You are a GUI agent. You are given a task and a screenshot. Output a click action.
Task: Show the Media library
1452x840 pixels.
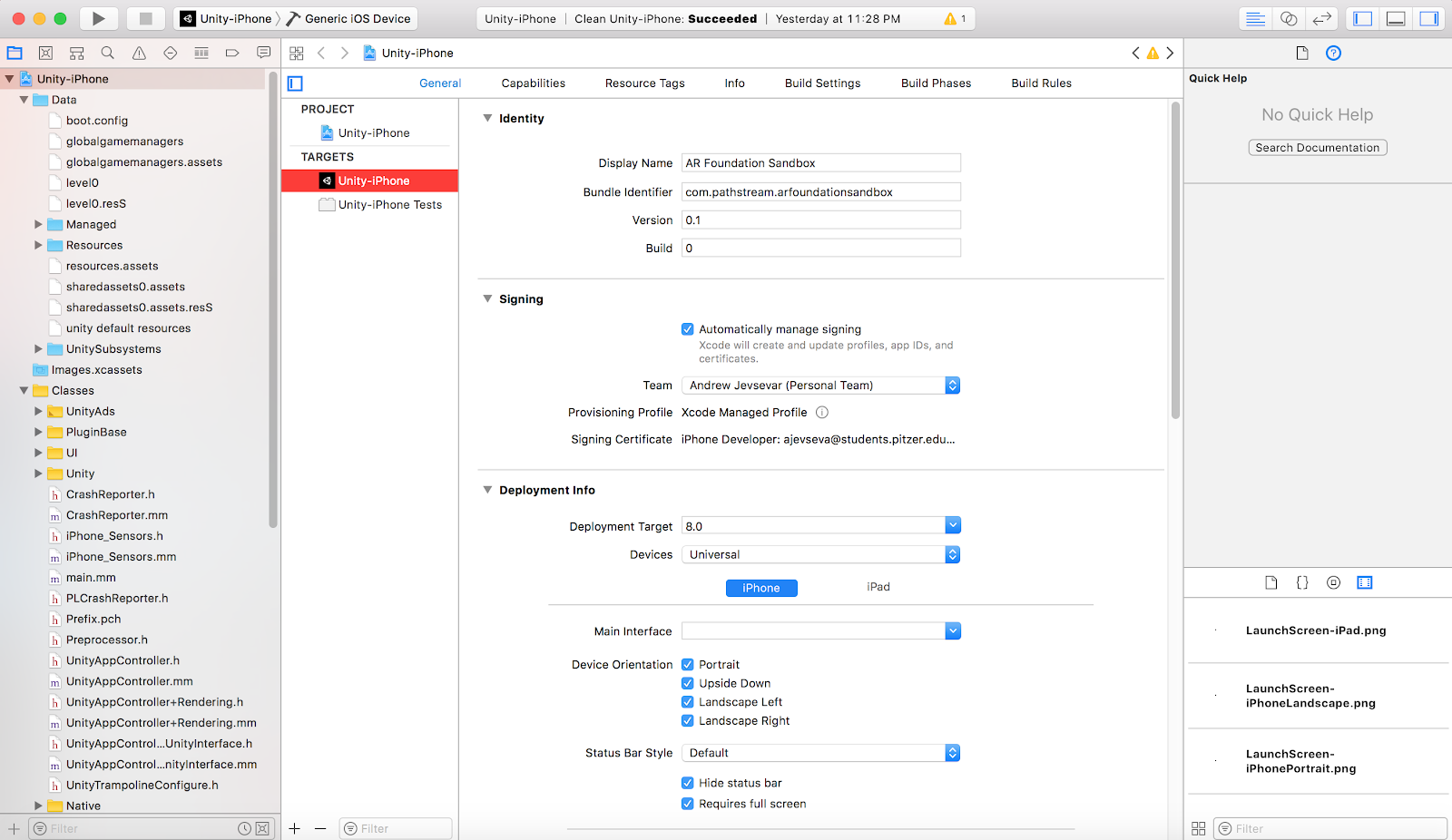pyautogui.click(x=1364, y=583)
